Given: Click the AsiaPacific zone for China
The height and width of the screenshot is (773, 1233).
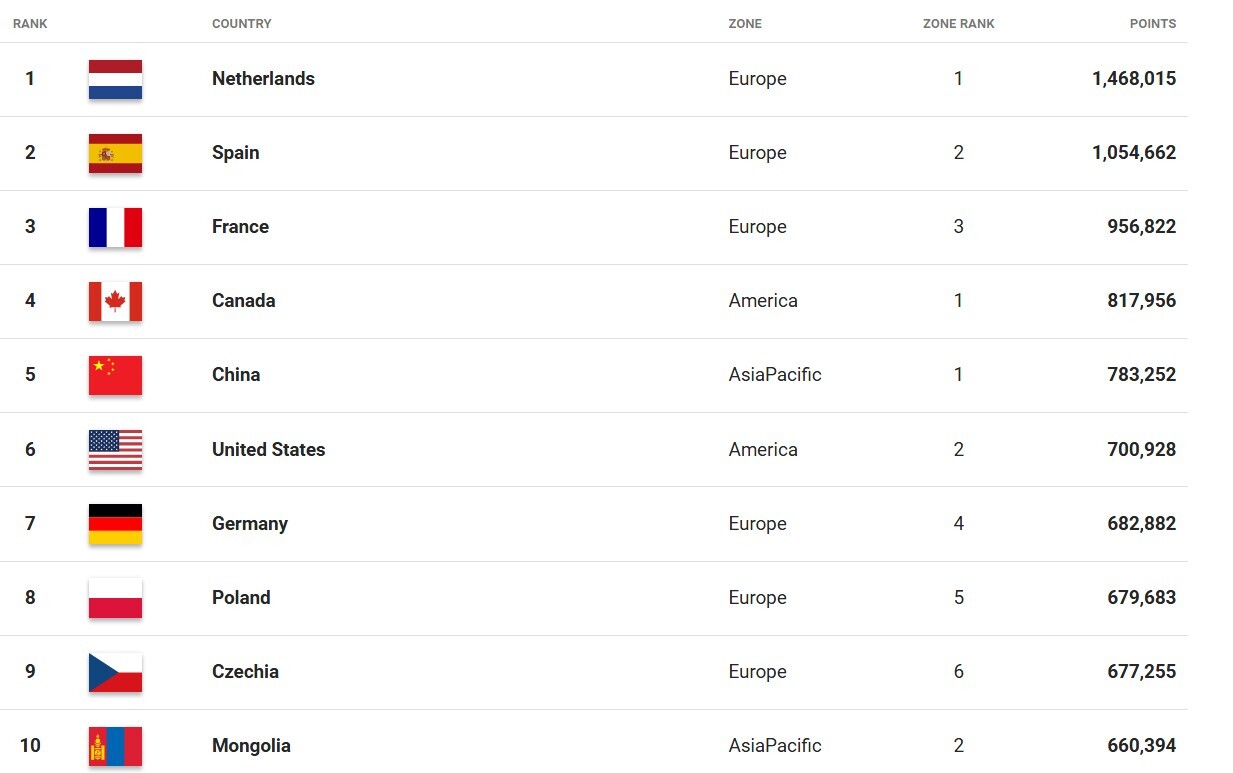Looking at the screenshot, I should (x=775, y=375).
